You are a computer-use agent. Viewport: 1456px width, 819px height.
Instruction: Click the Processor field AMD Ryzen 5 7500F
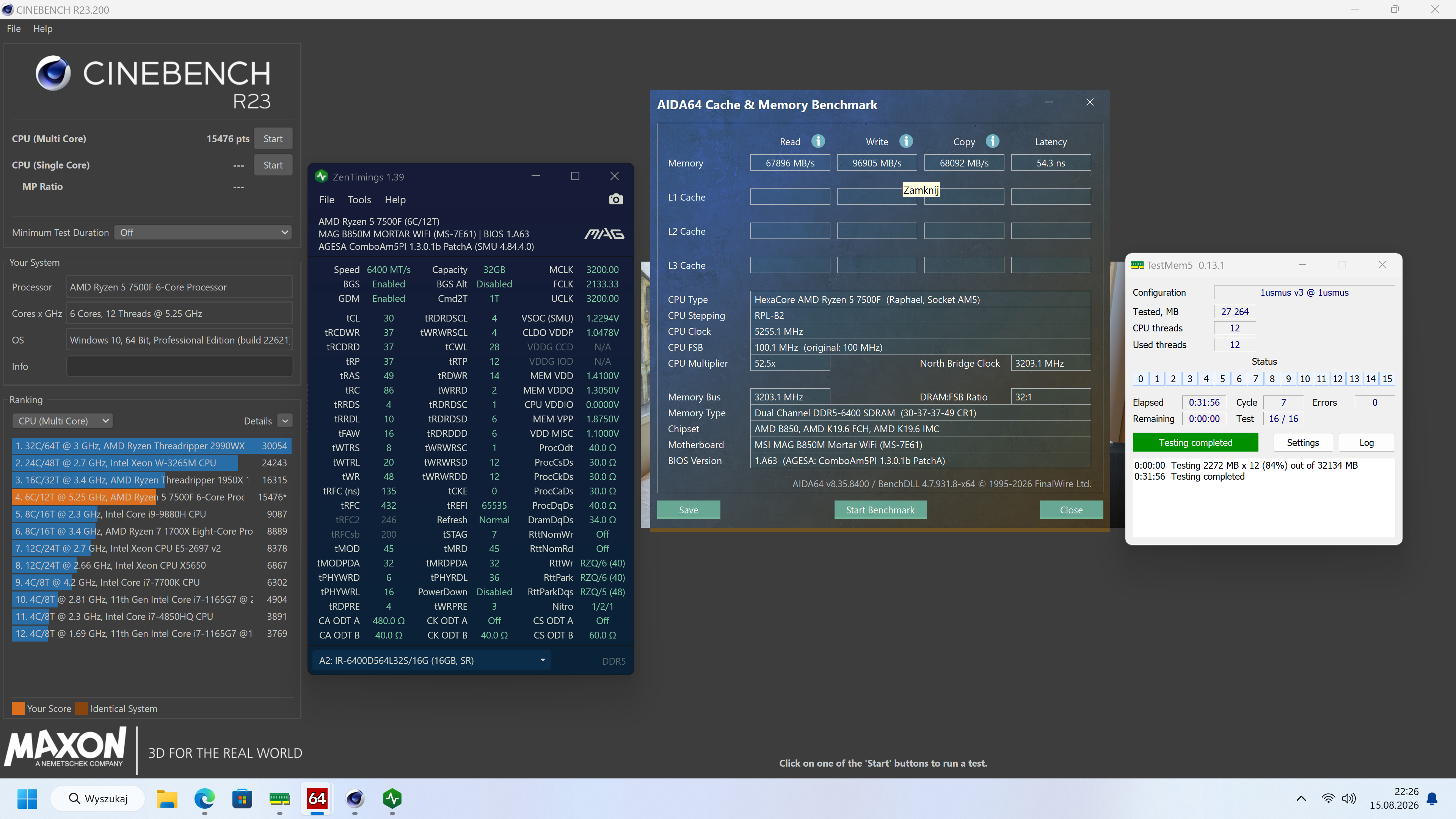pyautogui.click(x=179, y=287)
